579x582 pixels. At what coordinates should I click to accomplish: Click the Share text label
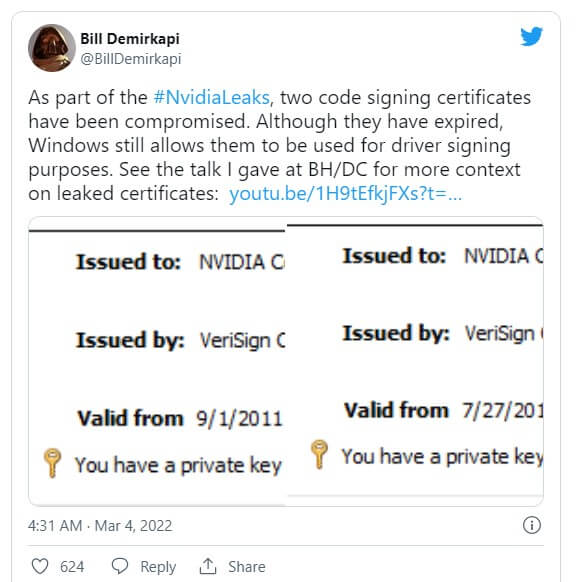click(246, 567)
